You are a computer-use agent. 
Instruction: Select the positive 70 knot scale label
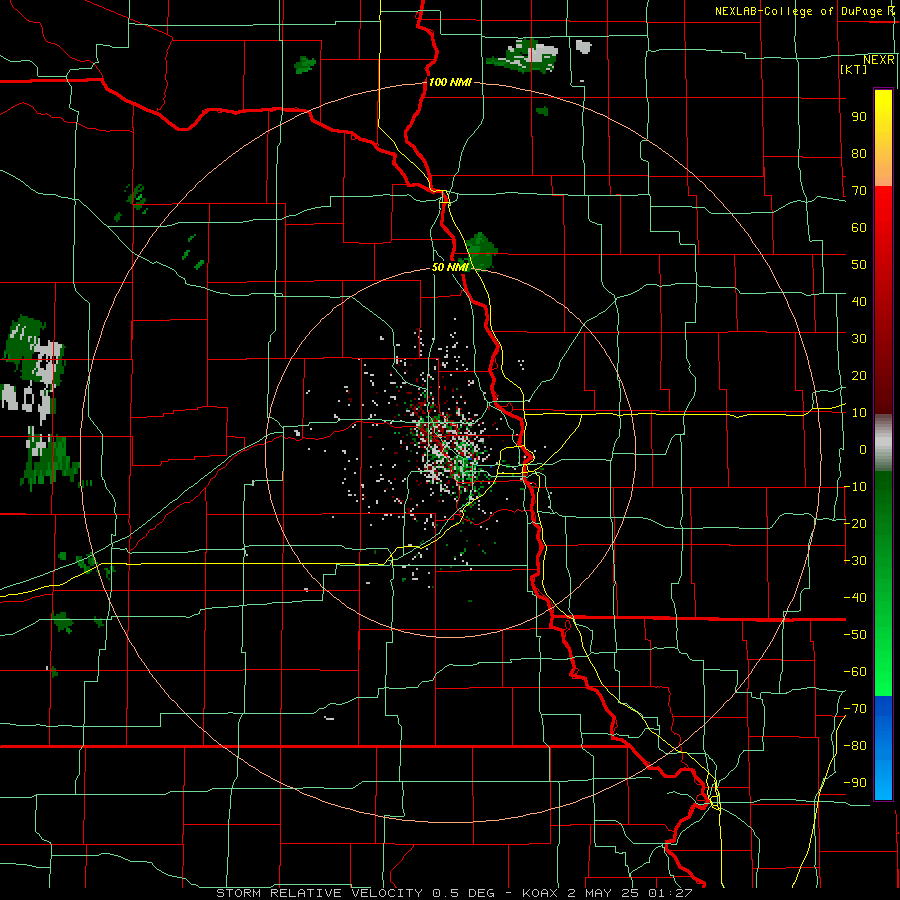[859, 191]
